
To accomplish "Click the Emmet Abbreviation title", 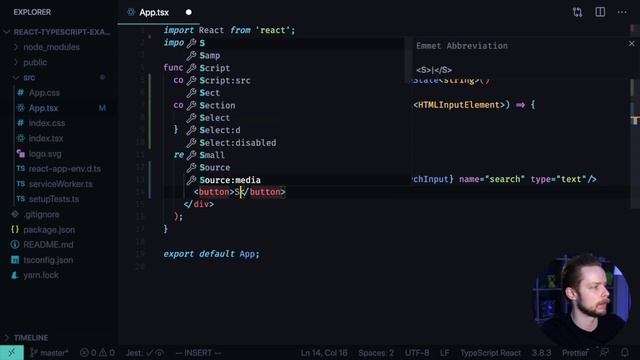I will tap(462, 46).
